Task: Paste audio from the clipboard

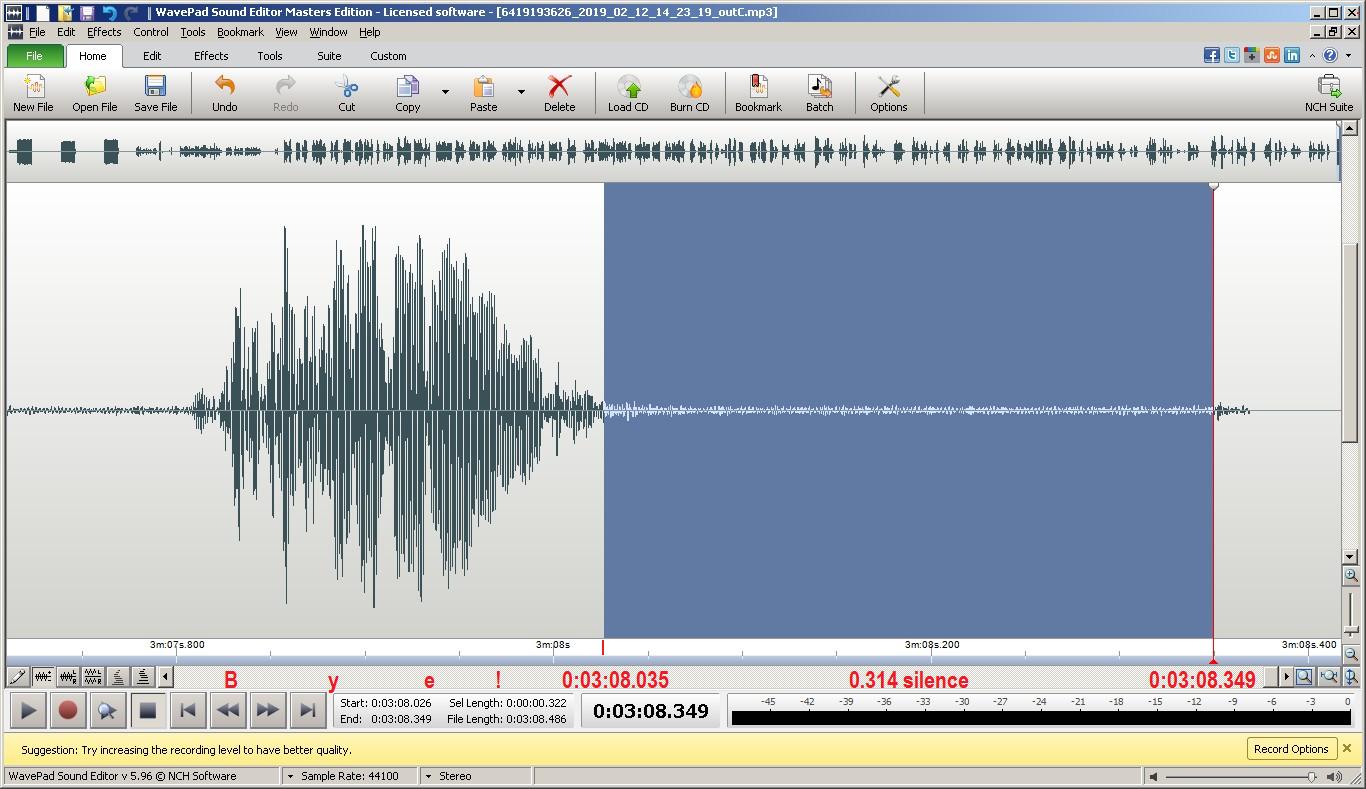Action: click(x=484, y=93)
